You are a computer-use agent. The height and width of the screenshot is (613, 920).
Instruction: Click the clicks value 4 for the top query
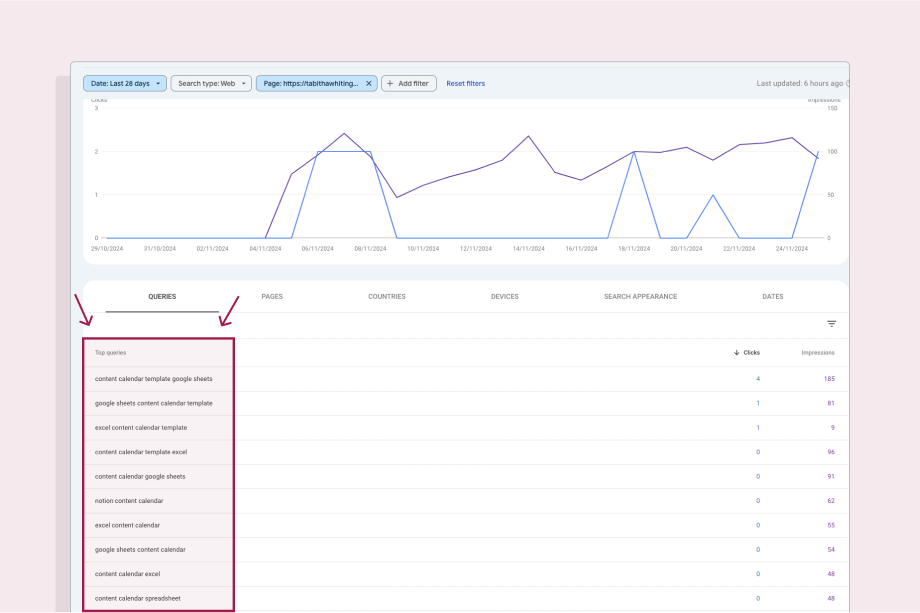(757, 378)
